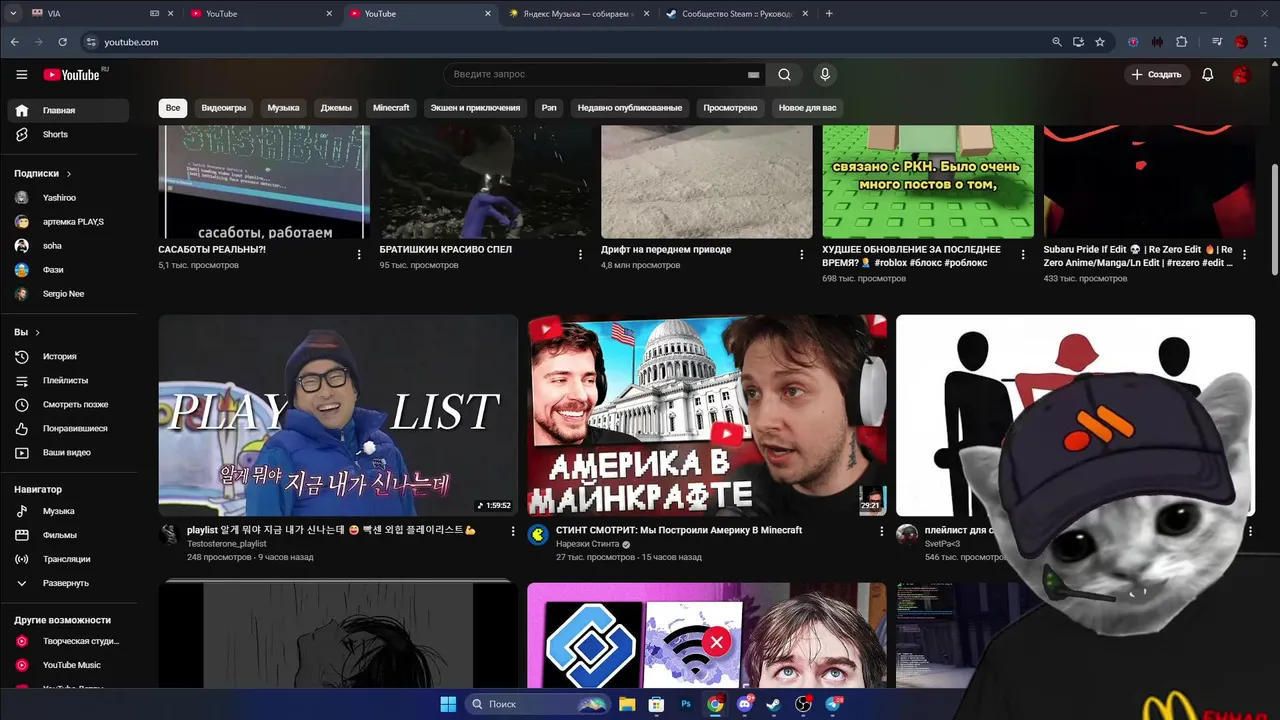Open Shorts in the sidebar
1280x720 pixels.
(x=68, y=134)
